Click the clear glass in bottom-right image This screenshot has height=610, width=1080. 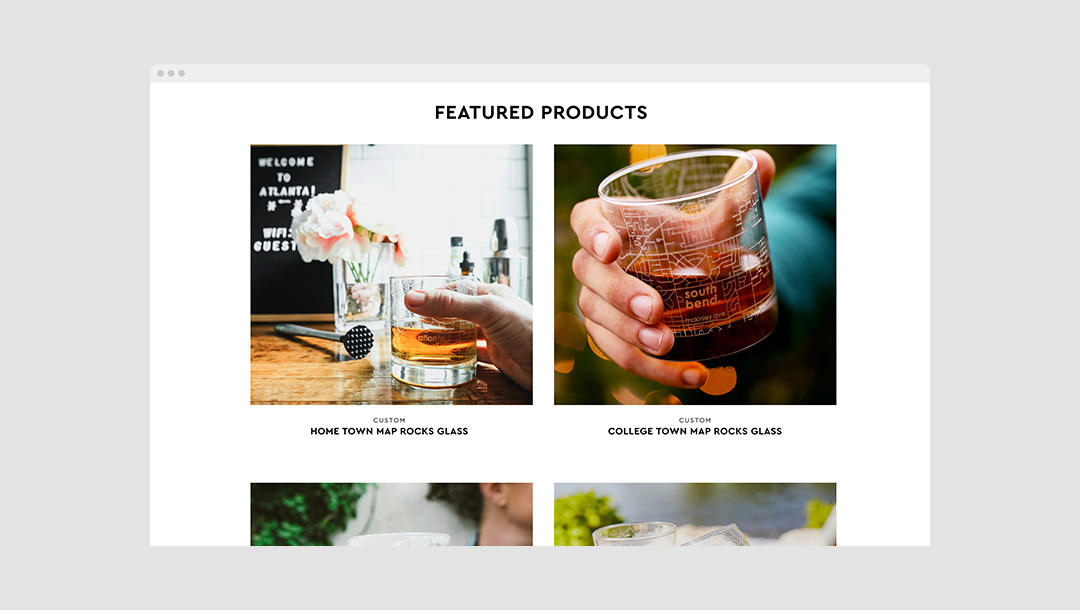tap(635, 534)
